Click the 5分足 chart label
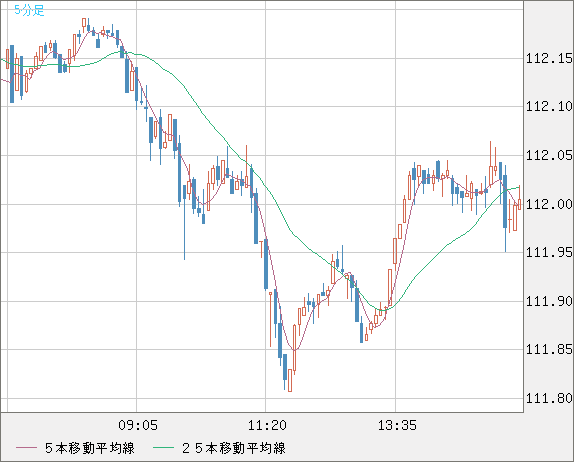Screen dimensions: 574x462 [29, 10]
